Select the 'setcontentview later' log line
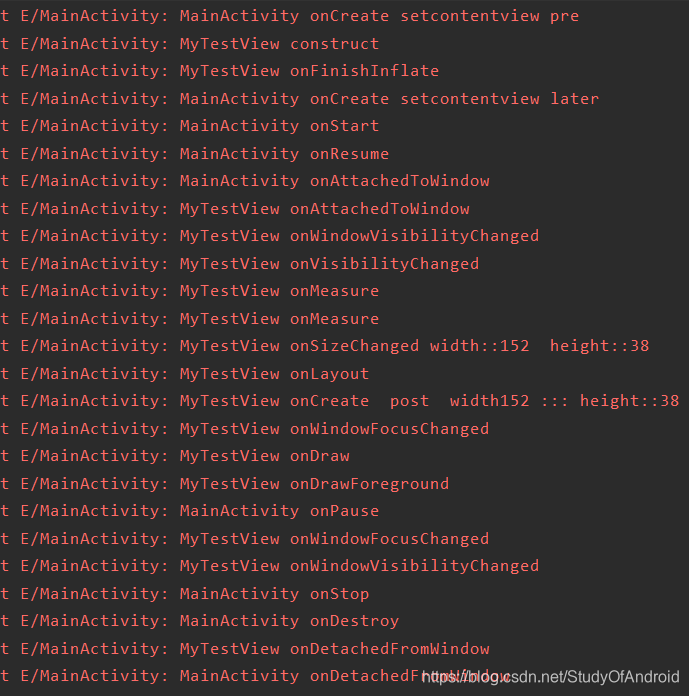Image resolution: width=689 pixels, height=696 pixels. [x=300, y=99]
